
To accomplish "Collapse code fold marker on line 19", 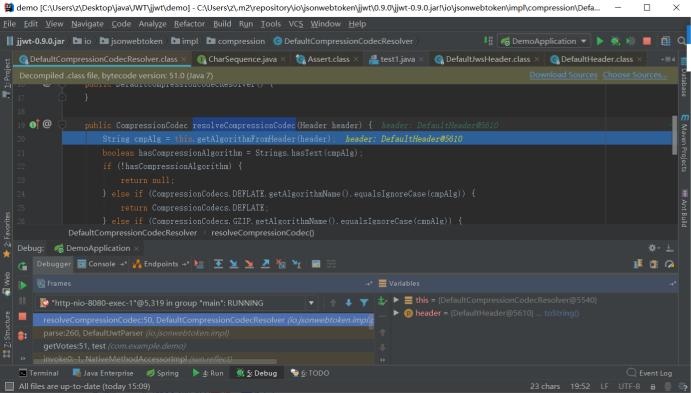I will tap(62, 125).
